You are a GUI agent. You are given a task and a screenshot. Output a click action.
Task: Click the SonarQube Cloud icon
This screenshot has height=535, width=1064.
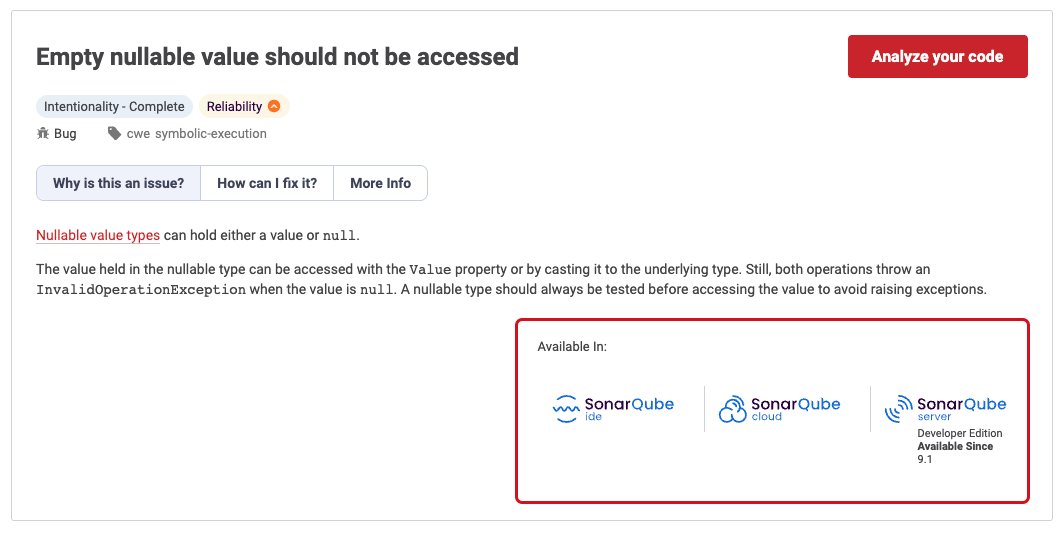[732, 408]
